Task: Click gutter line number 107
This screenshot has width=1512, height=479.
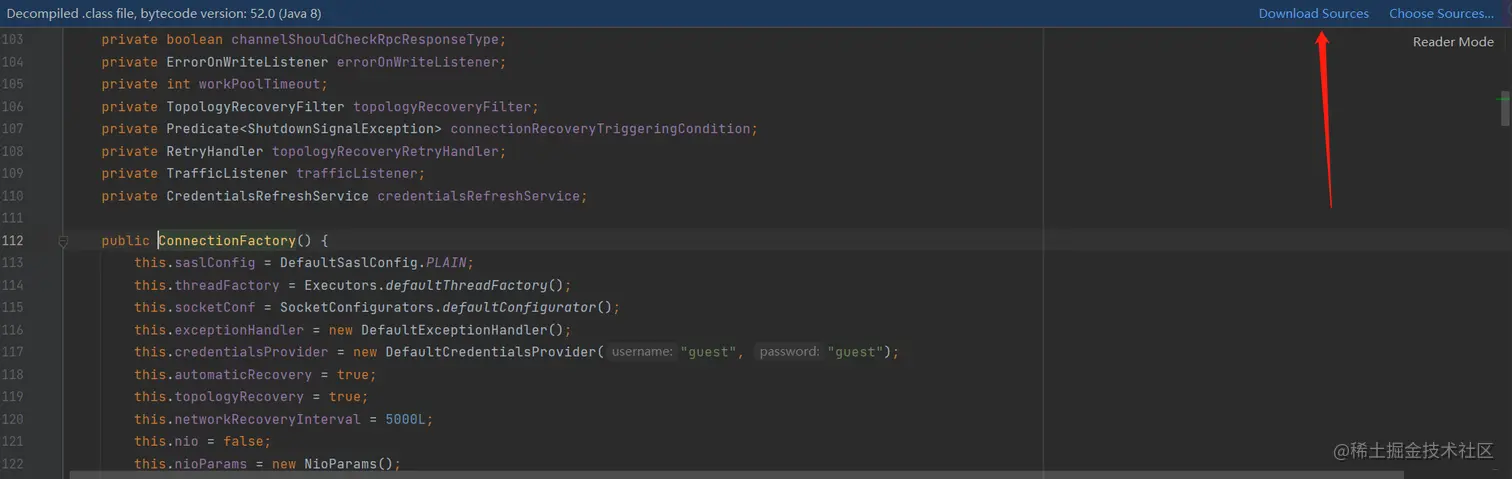Action: (12, 129)
